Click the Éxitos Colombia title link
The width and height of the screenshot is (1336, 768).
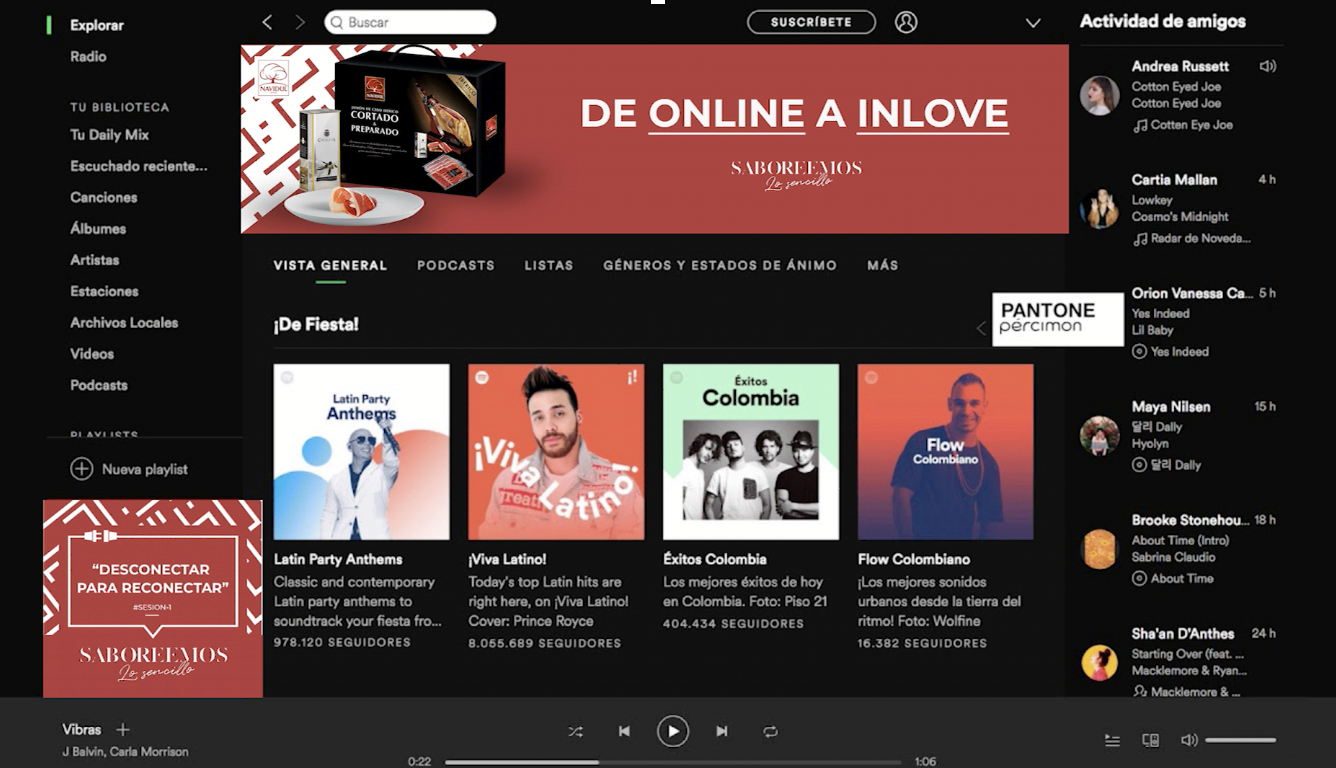715,559
